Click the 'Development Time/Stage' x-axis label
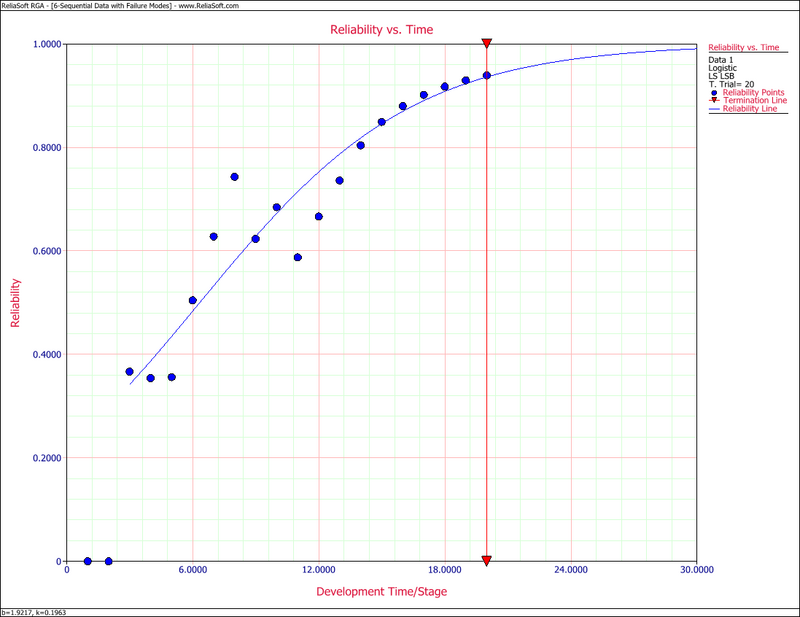The width and height of the screenshot is (800, 617). coord(381,591)
